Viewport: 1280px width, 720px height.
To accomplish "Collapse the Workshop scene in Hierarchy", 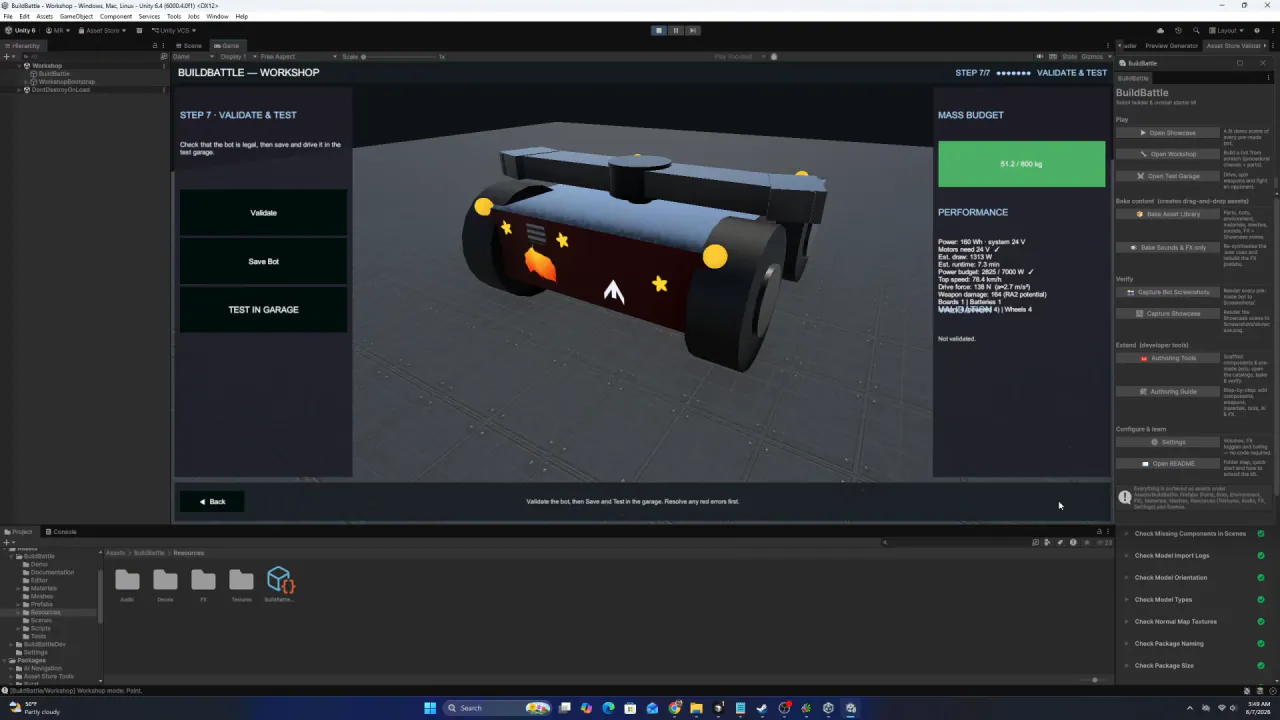I will click(19, 66).
